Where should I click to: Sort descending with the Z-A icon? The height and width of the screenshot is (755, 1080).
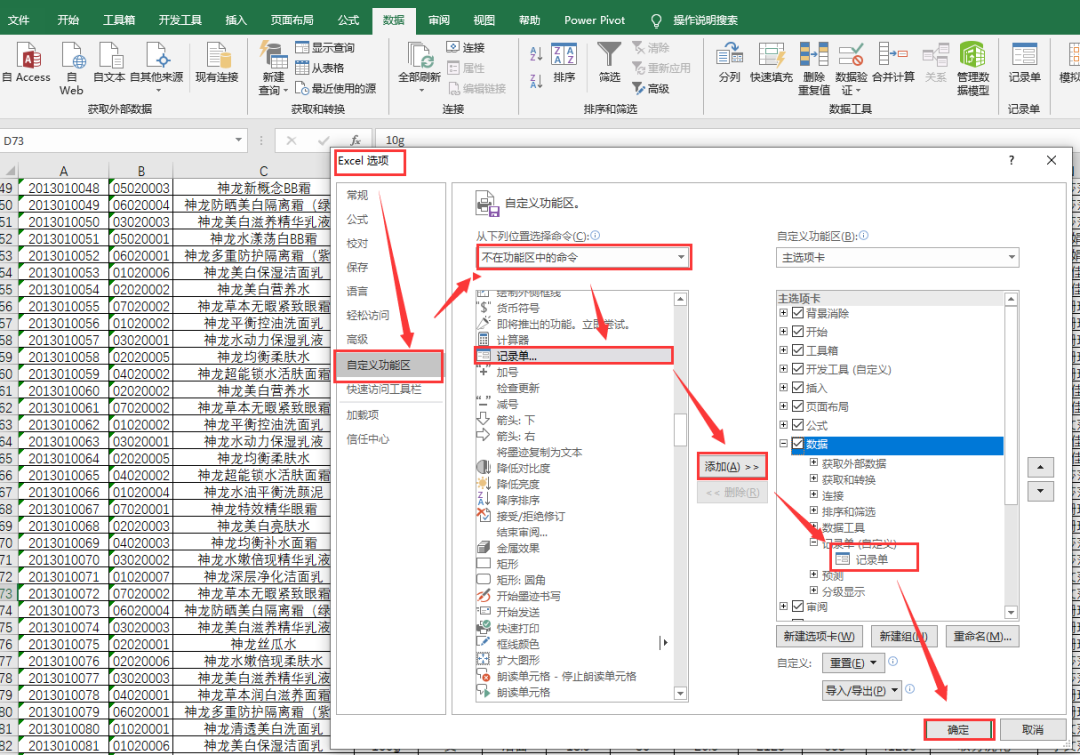point(536,81)
